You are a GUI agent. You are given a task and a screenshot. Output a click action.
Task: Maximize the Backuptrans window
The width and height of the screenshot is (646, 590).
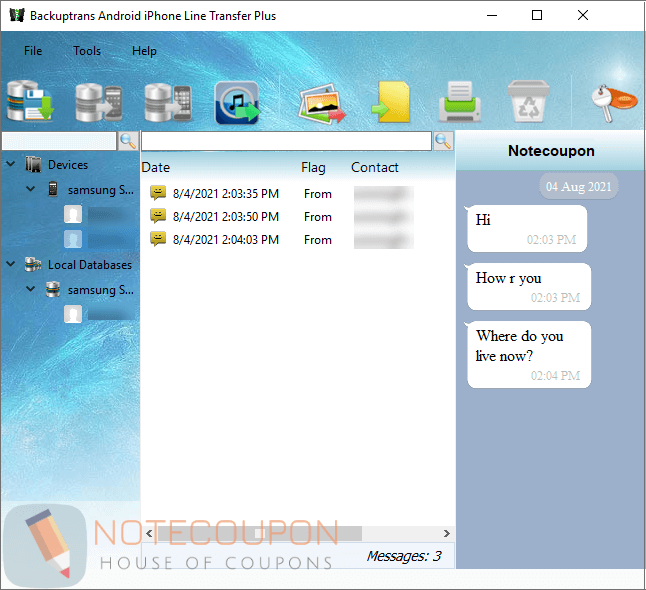(x=537, y=15)
